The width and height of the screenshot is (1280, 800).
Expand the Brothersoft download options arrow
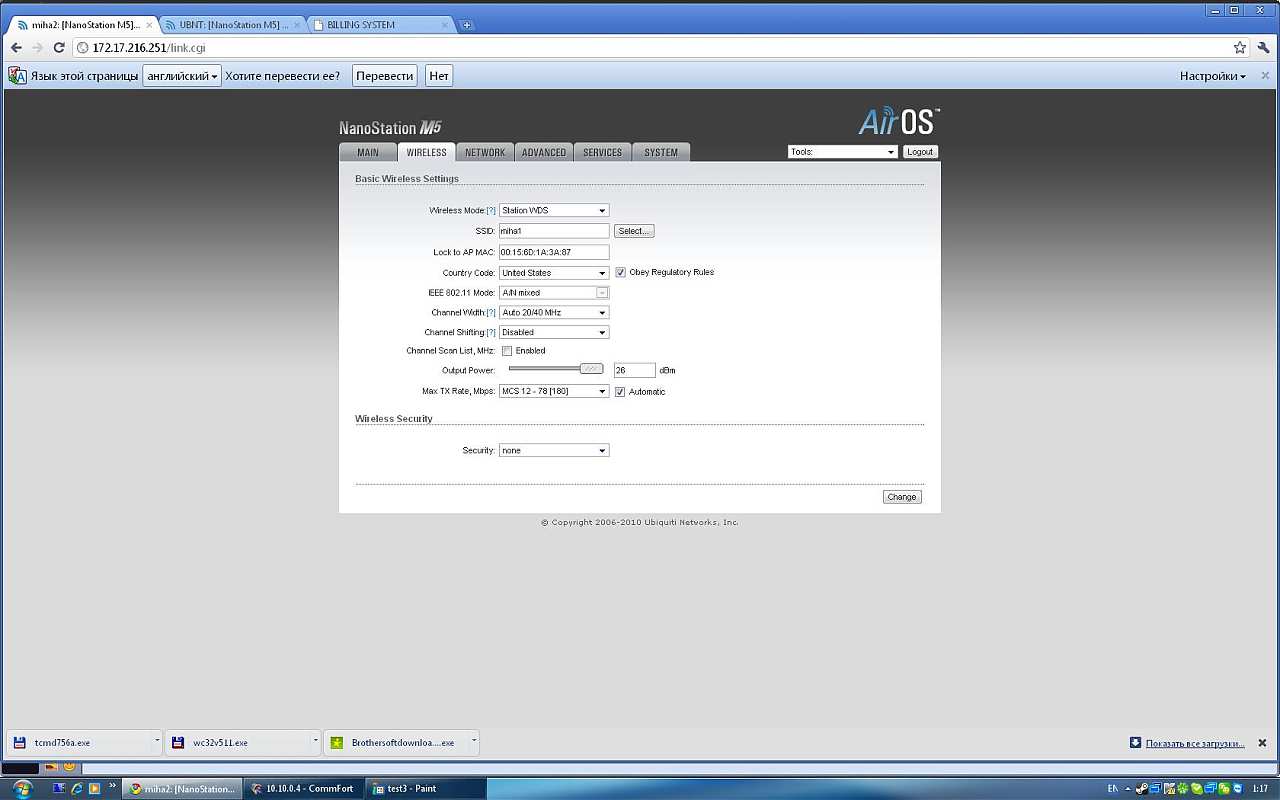474,743
